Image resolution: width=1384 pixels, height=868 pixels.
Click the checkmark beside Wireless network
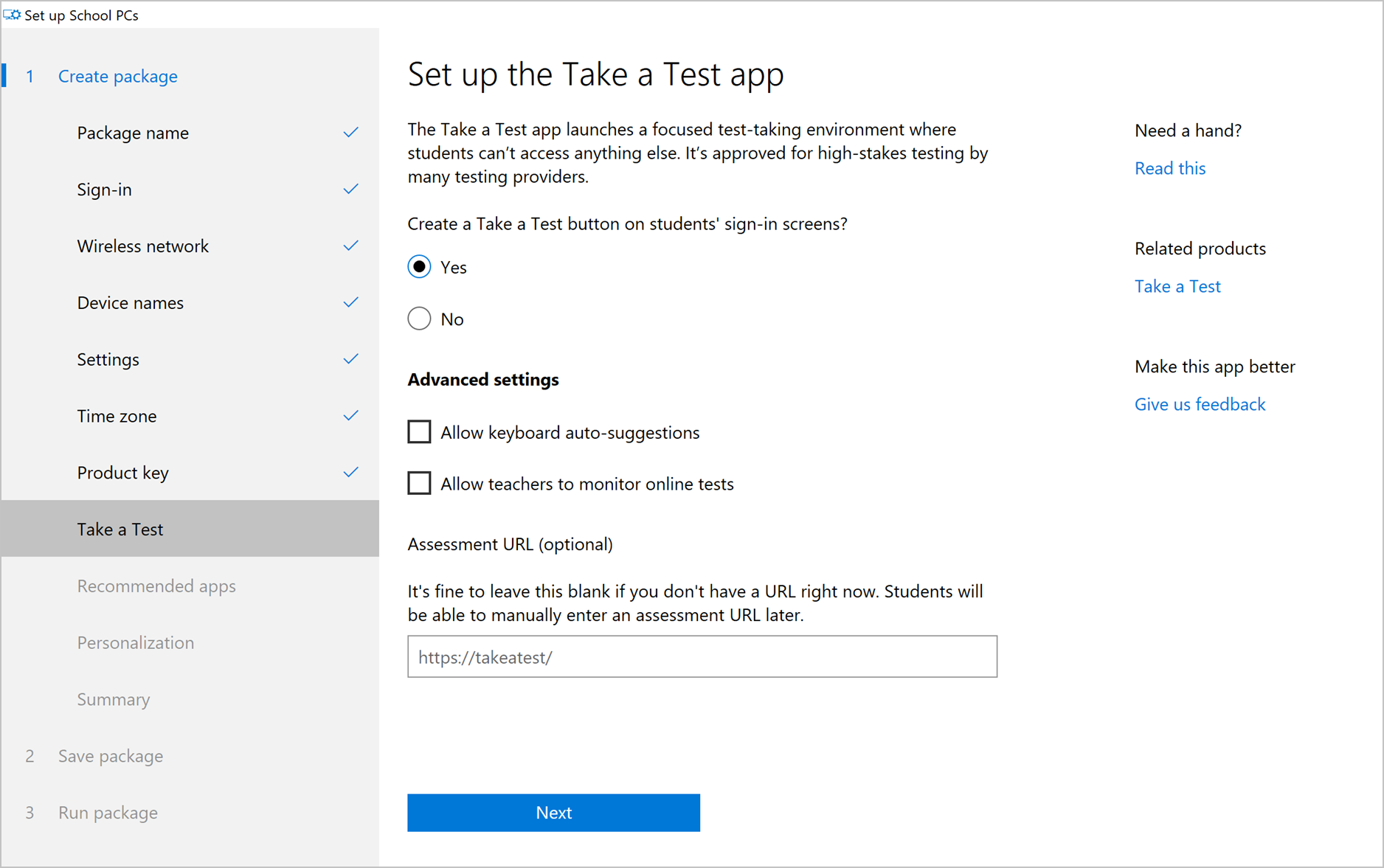(350, 246)
